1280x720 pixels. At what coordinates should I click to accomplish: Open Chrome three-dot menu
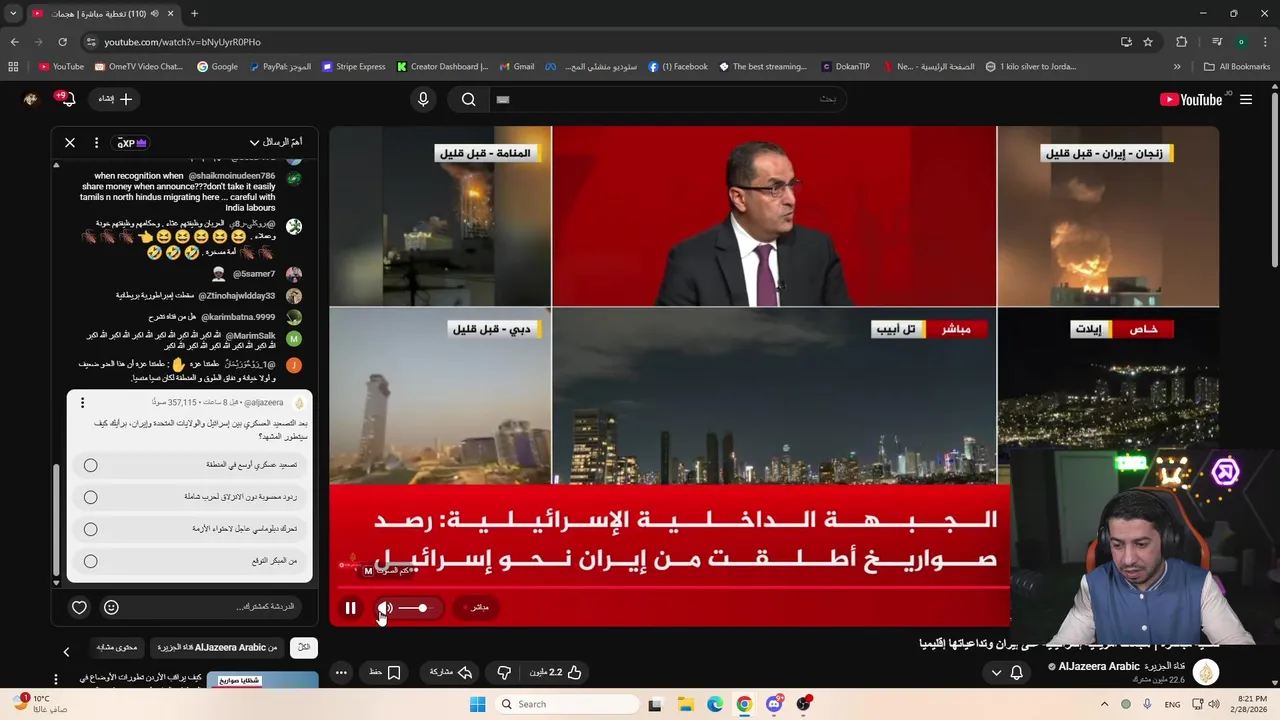coord(1265,42)
